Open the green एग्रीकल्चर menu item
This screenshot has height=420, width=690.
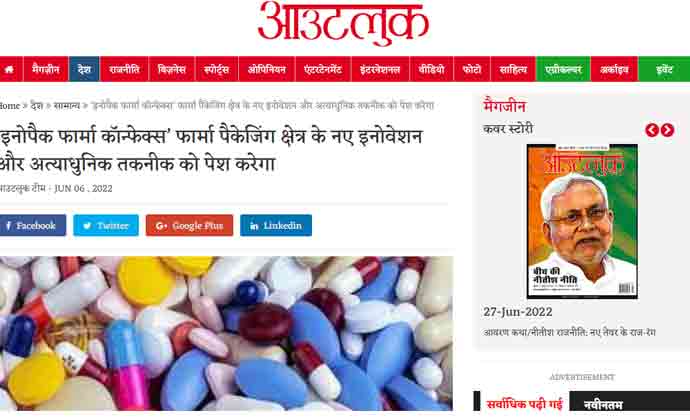pos(563,69)
